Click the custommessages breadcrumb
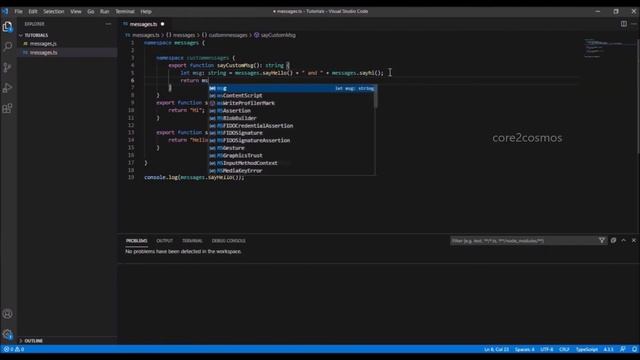The height and width of the screenshot is (360, 640). pyautogui.click(x=224, y=36)
